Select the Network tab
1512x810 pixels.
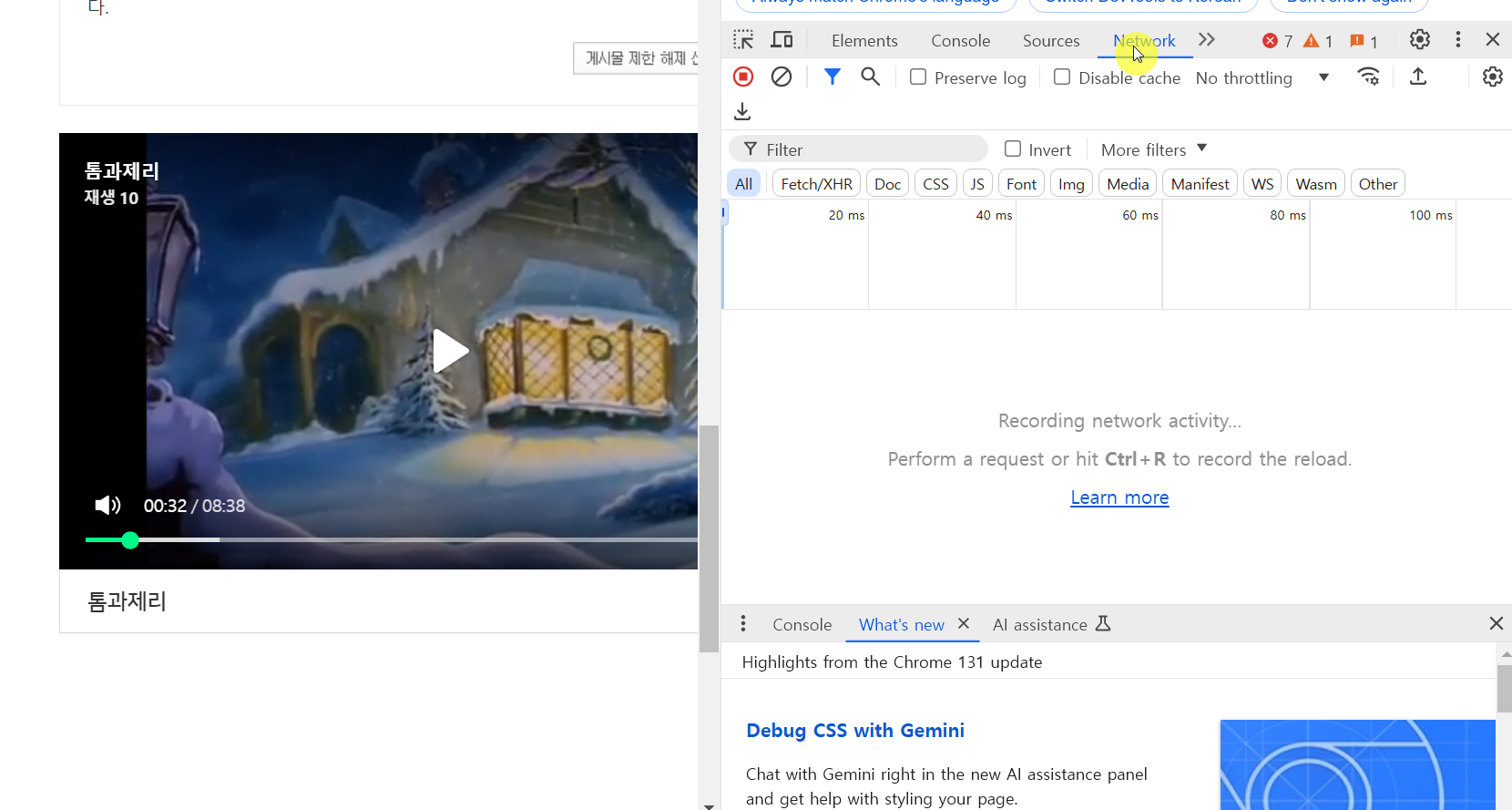tap(1144, 41)
